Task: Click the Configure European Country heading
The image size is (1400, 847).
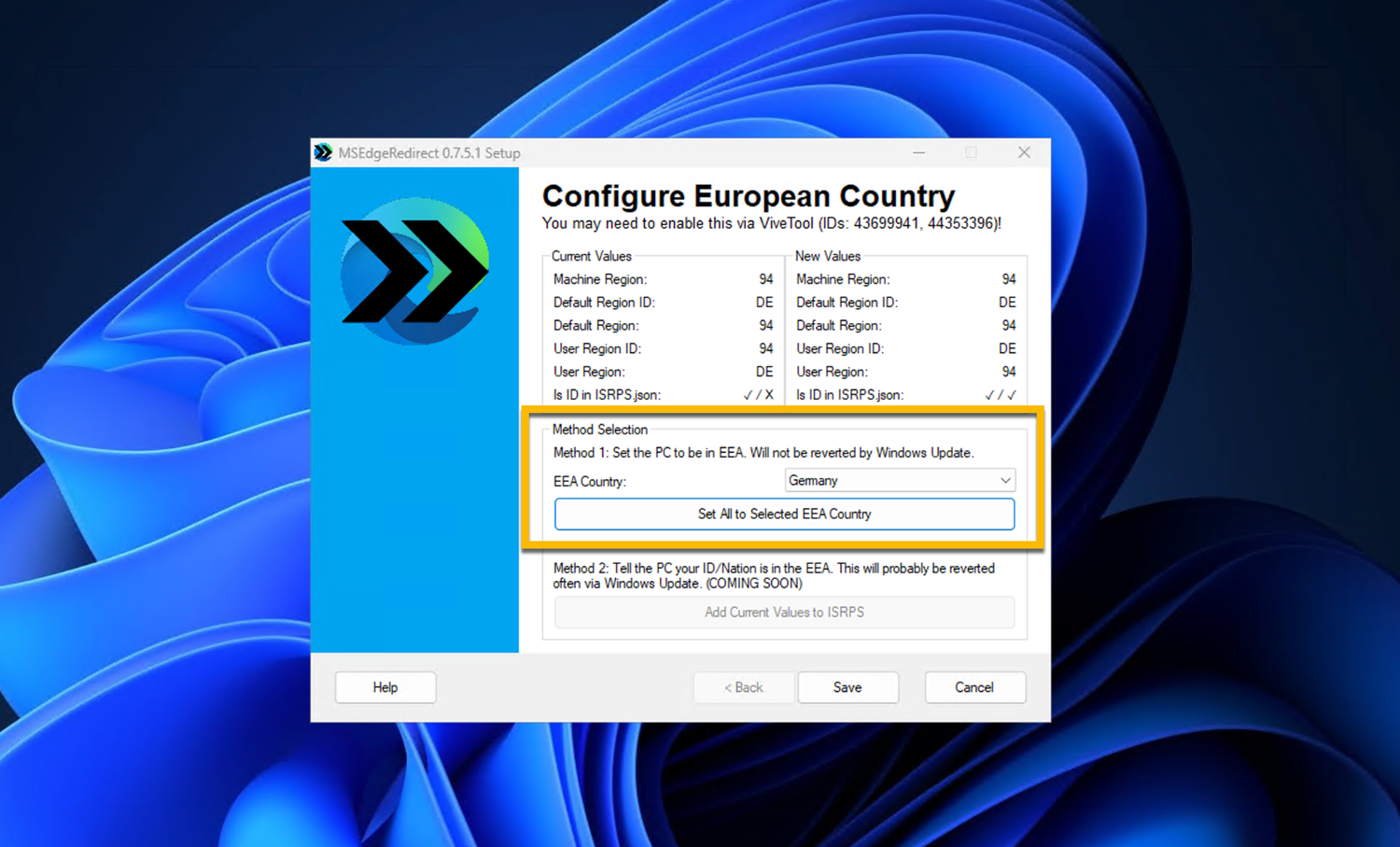Action: 749,196
